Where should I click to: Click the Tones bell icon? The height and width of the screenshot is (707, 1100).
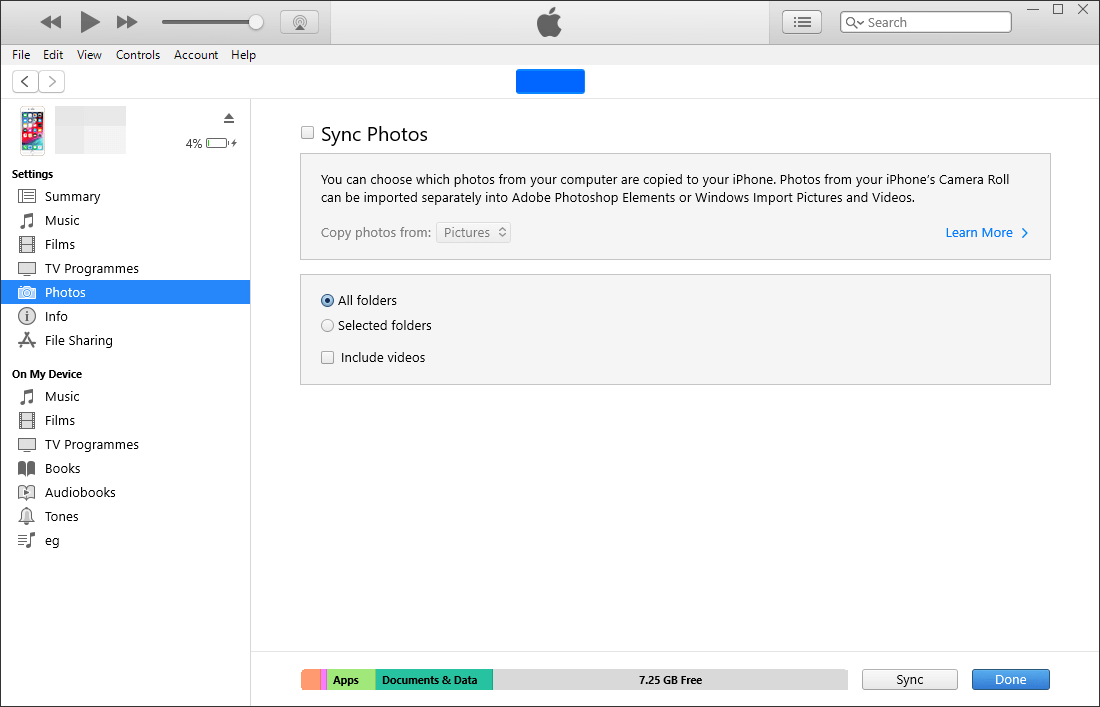tap(27, 516)
